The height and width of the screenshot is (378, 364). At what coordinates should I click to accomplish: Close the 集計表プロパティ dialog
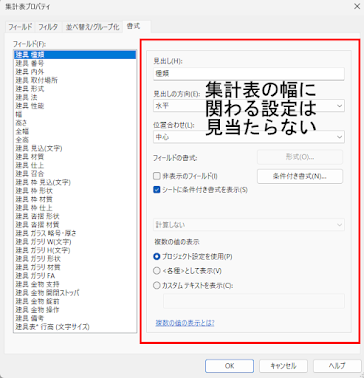pos(357,7)
